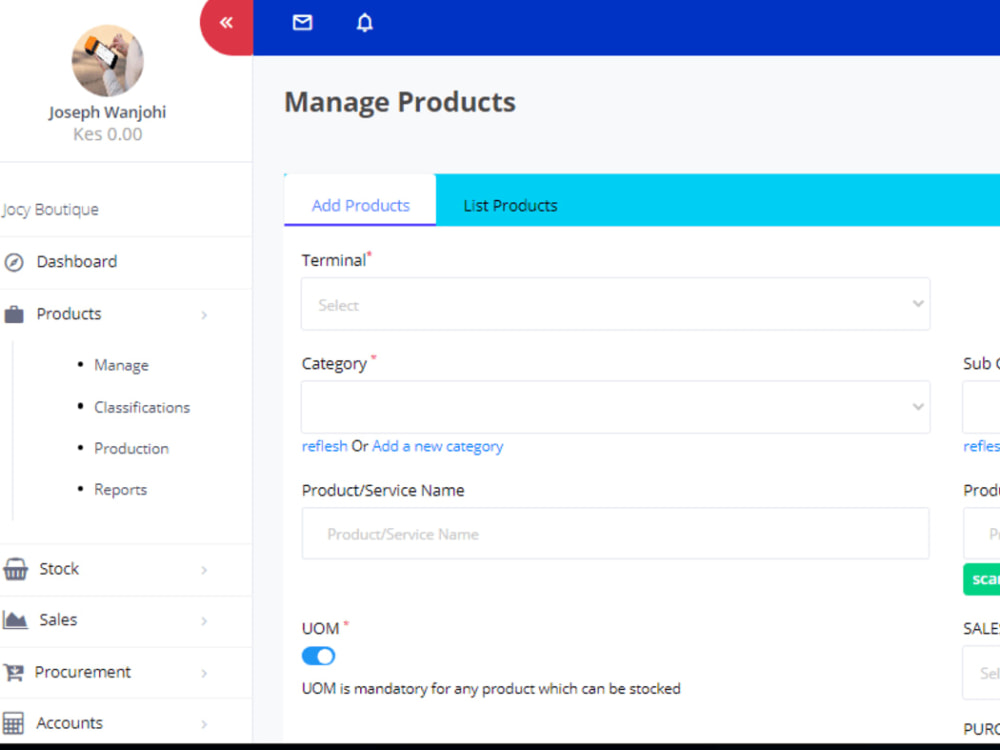The width and height of the screenshot is (1000, 750).
Task: Click the Procurement cart icon
Action: pos(13,672)
